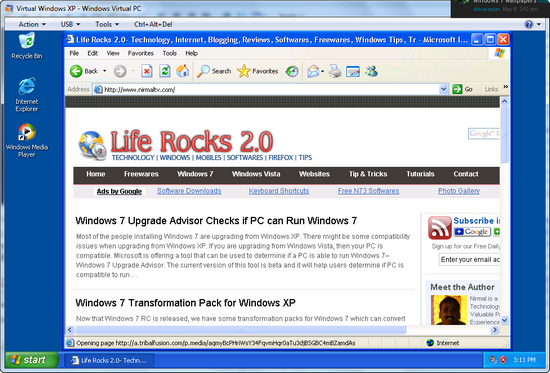Image resolution: width=550 pixels, height=373 pixels.
Task: Open the Virtual PC Action dropdown
Action: (32, 24)
